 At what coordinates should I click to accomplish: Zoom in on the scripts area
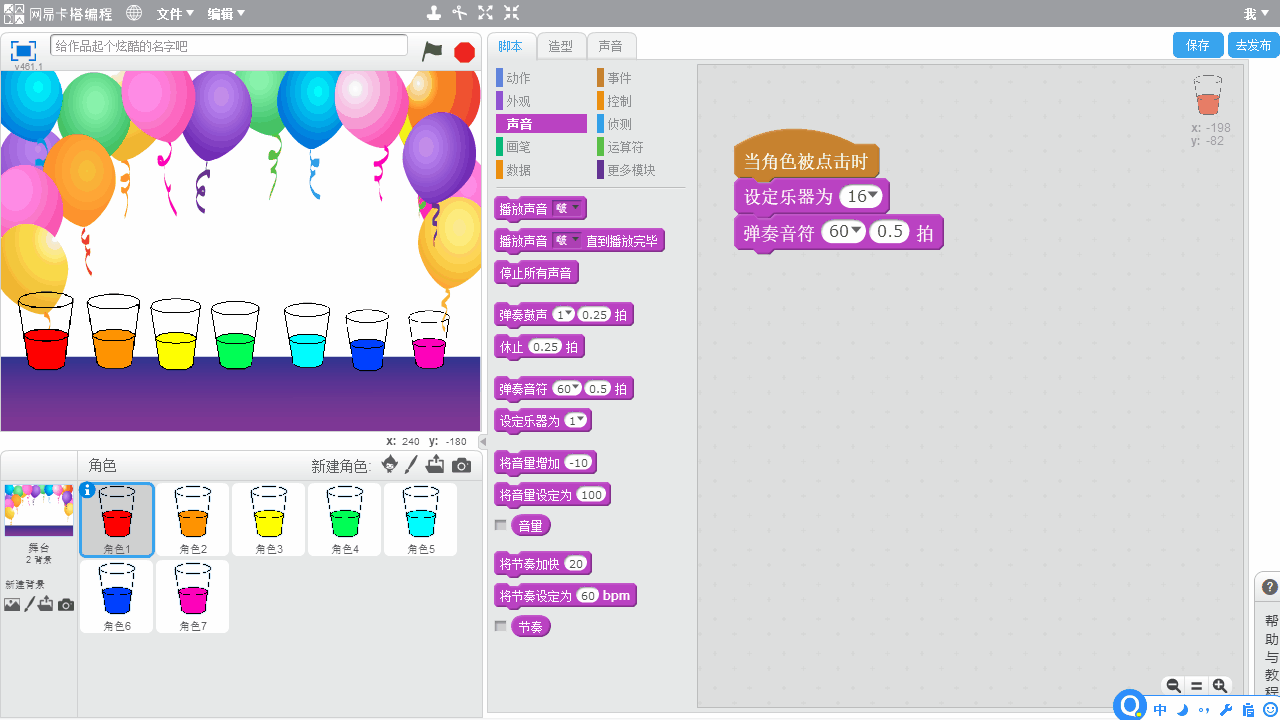[1220, 686]
